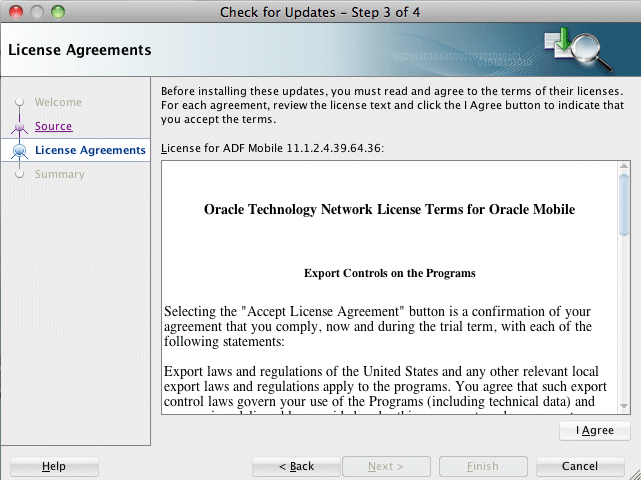Screen dimensions: 641x480
Task: Click the window resize grip corner
Action: click(634, 473)
